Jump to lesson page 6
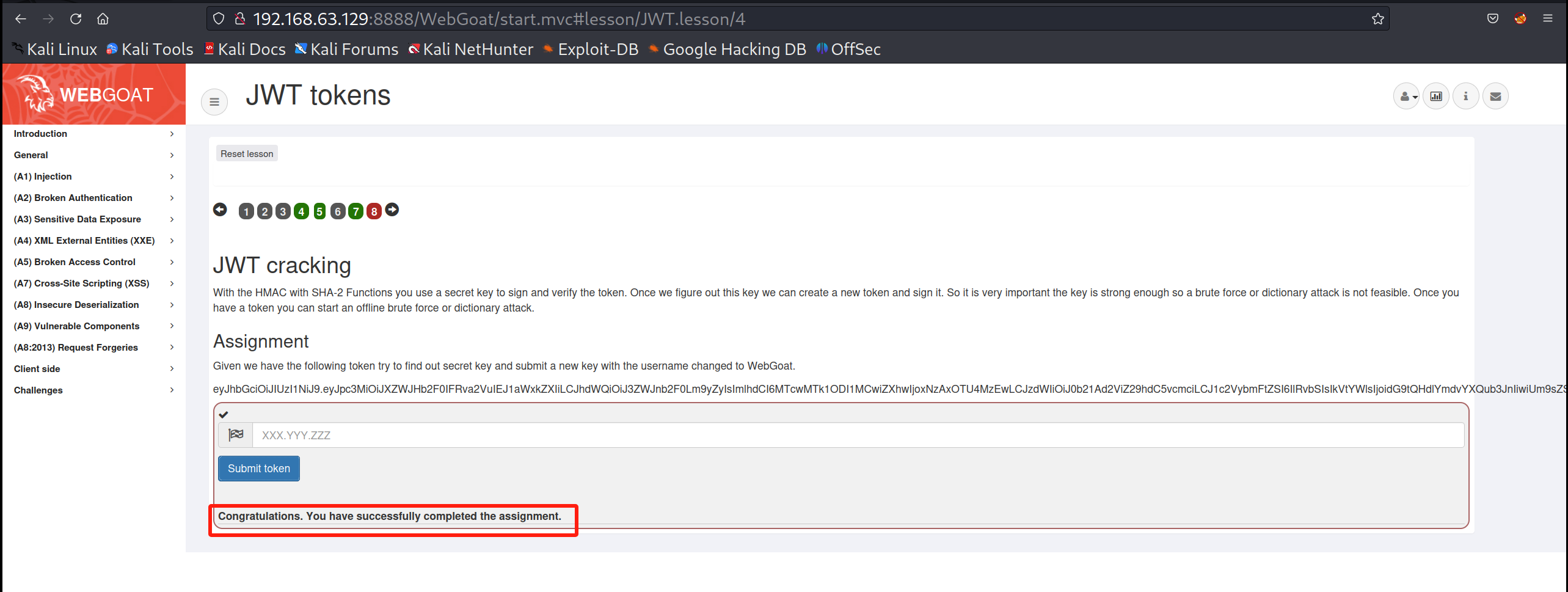This screenshot has height=592, width=1568. click(338, 211)
